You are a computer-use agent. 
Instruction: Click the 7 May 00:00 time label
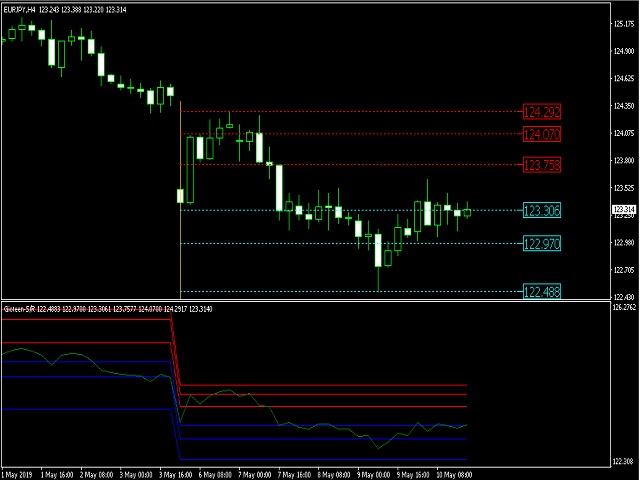pyautogui.click(x=255, y=475)
